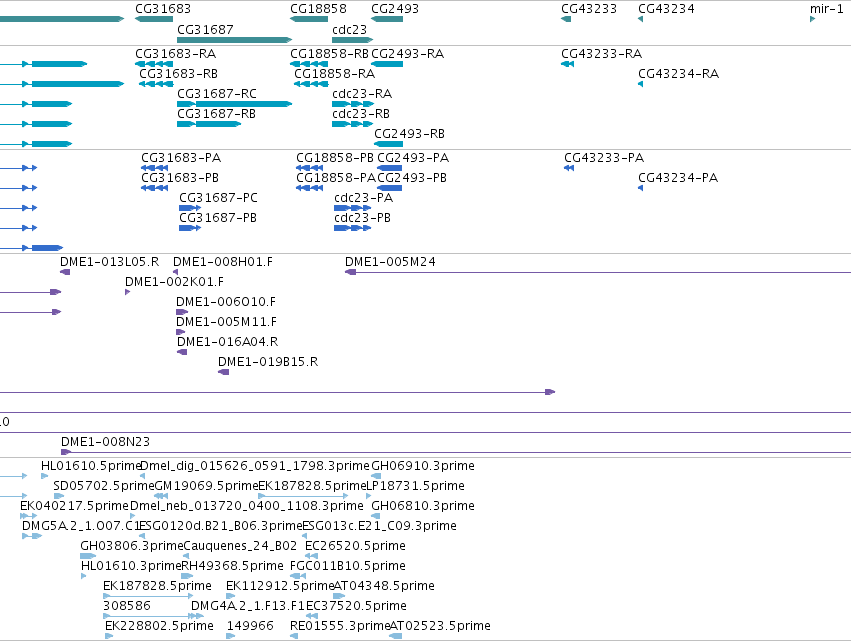The image size is (851, 641).
Task: Select the DME1-019B15.R label
Action: (x=268, y=362)
